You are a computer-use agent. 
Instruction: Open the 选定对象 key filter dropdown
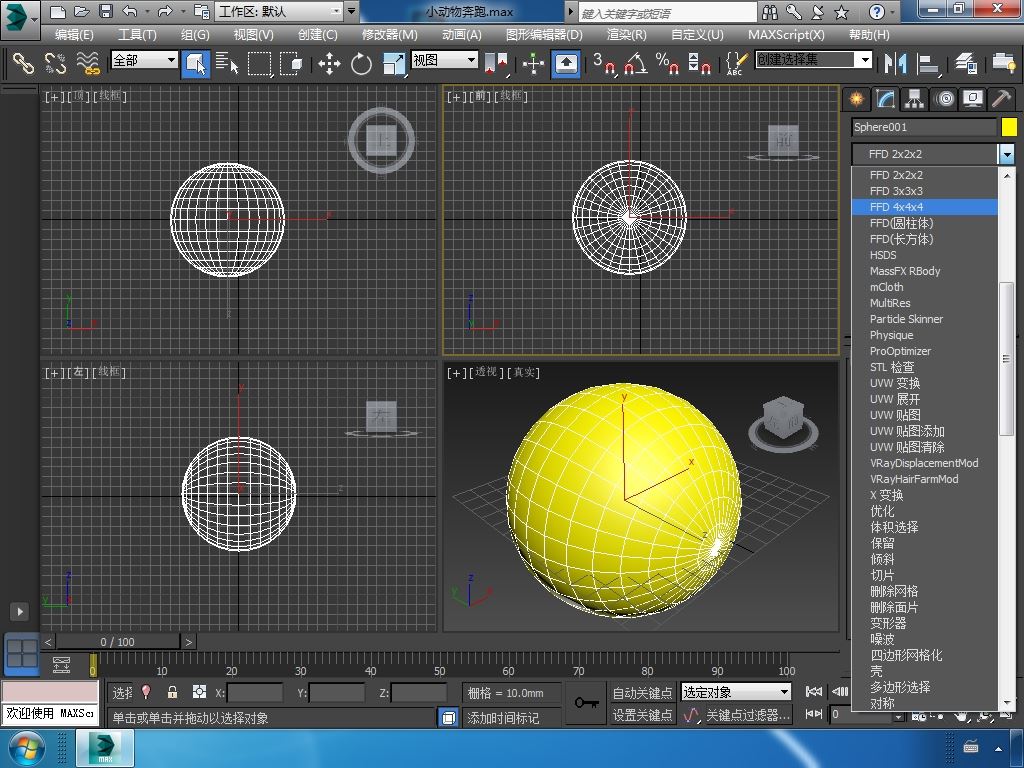pyautogui.click(x=736, y=692)
